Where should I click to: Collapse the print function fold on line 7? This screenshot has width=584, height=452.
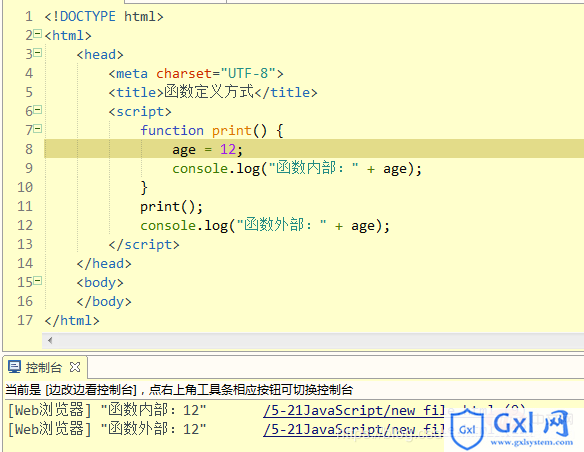coord(37,129)
